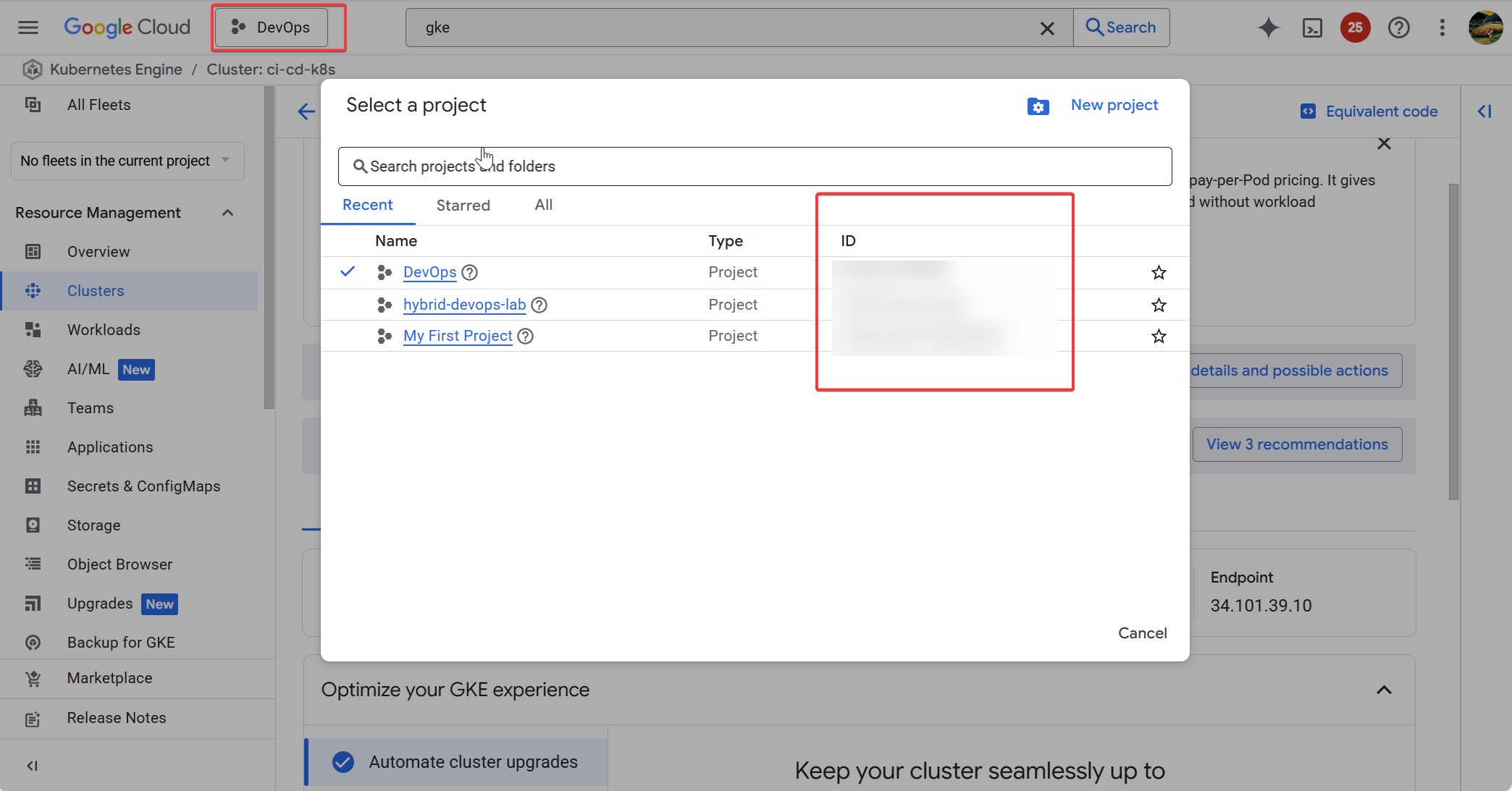Viewport: 1512px width, 791px height.
Task: Click Cancel in the project dialog
Action: point(1142,633)
